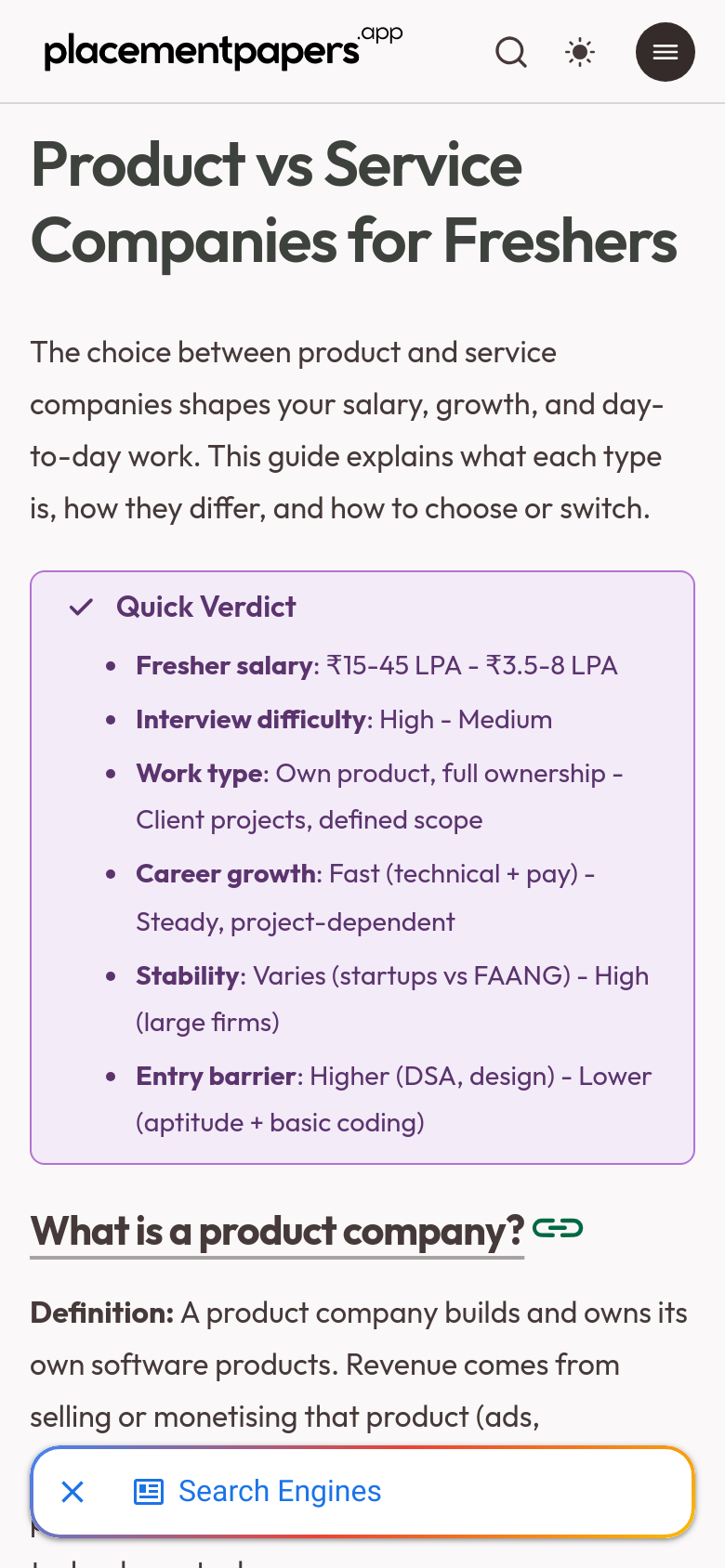Toggle the sun light/dark theme icon
Image resolution: width=725 pixels, height=1568 pixels.
pos(580,52)
